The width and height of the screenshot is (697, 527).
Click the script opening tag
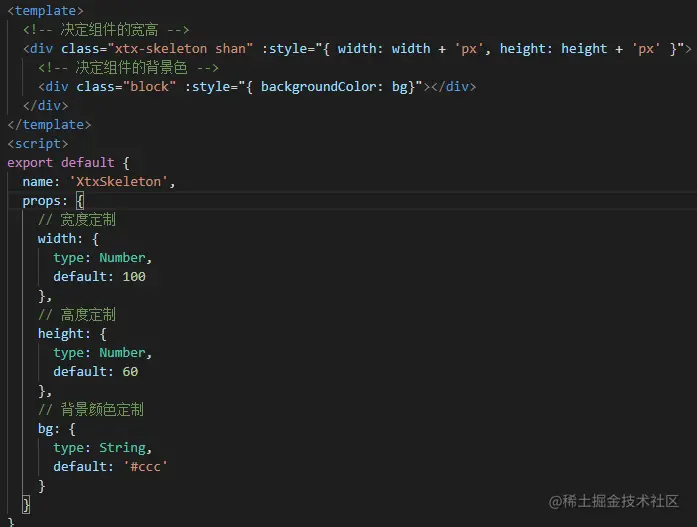38,144
